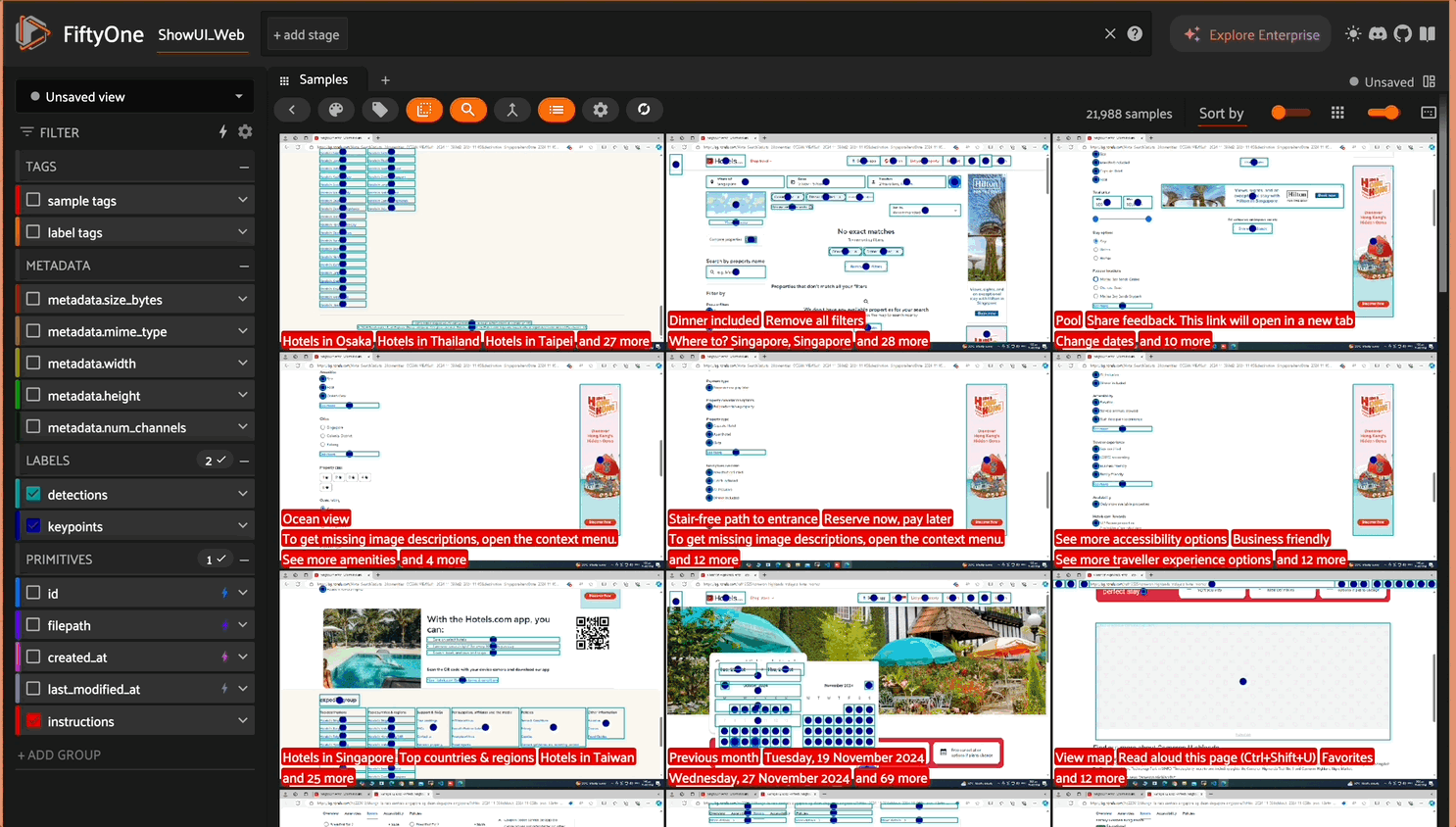Click the tag samples icon
Screen dimensions: 1456x827
379,110
